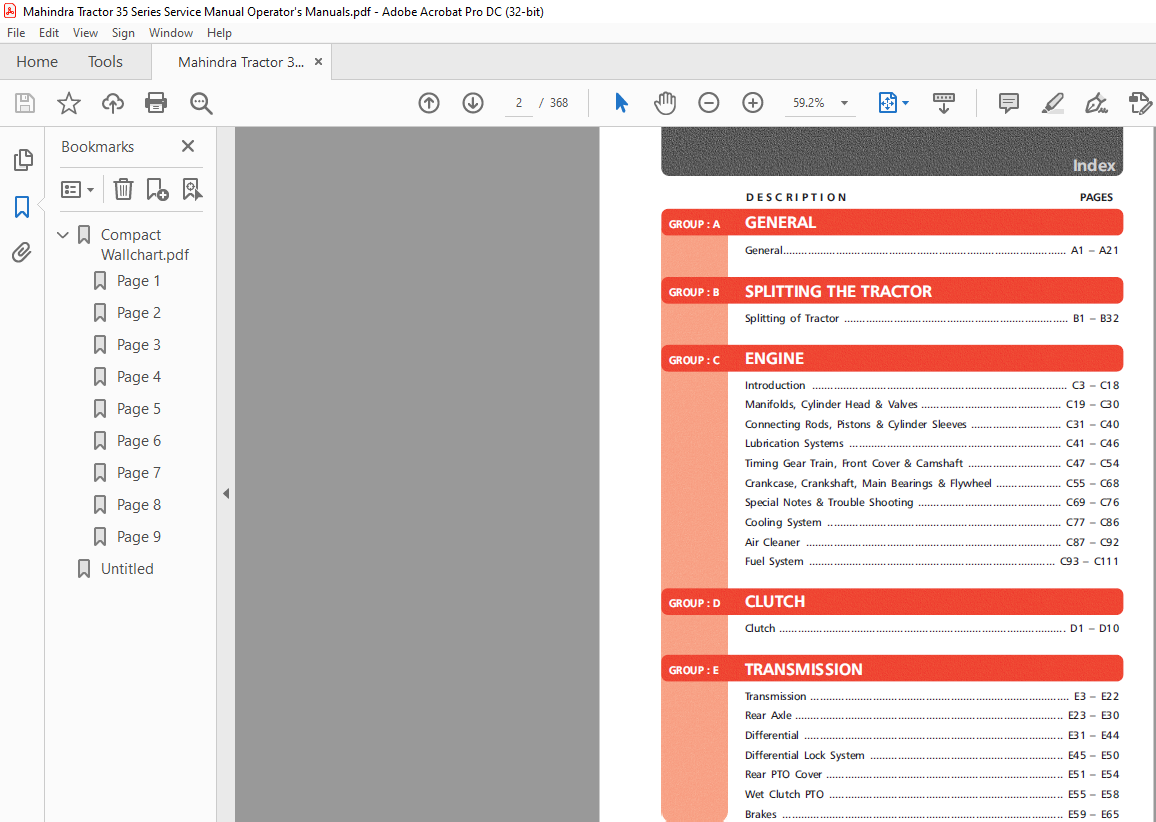This screenshot has width=1156, height=822.
Task: Select the arrow selection tool
Action: [621, 102]
